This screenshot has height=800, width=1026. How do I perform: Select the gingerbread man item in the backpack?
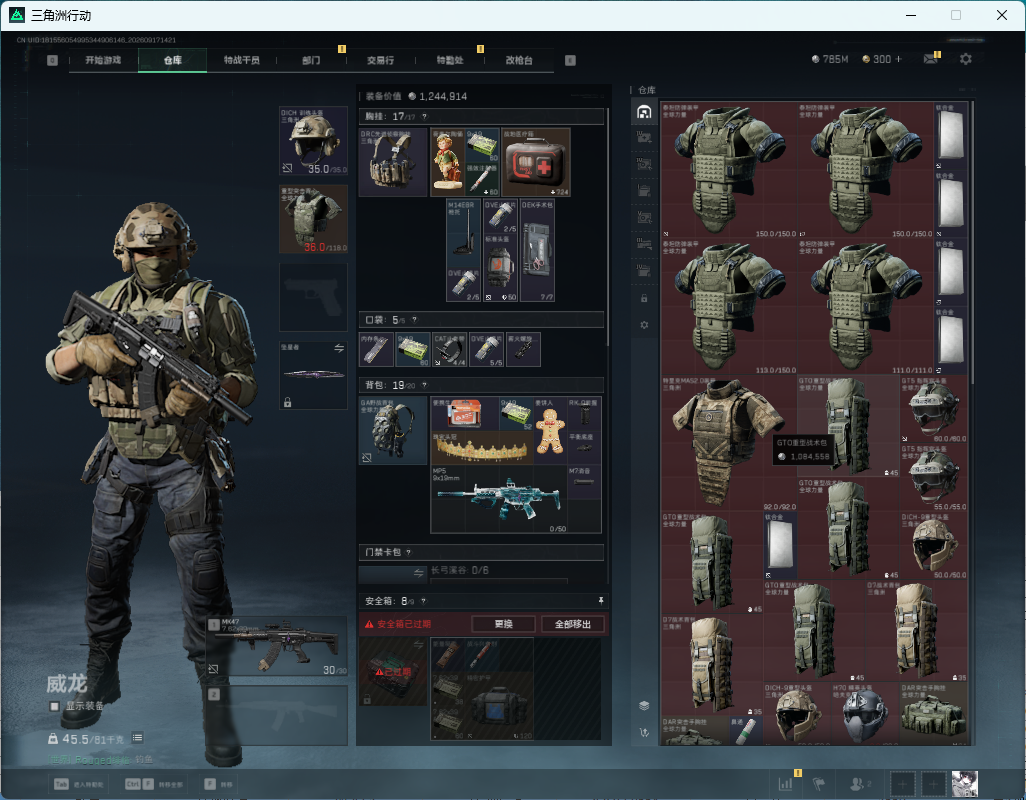[x=550, y=431]
